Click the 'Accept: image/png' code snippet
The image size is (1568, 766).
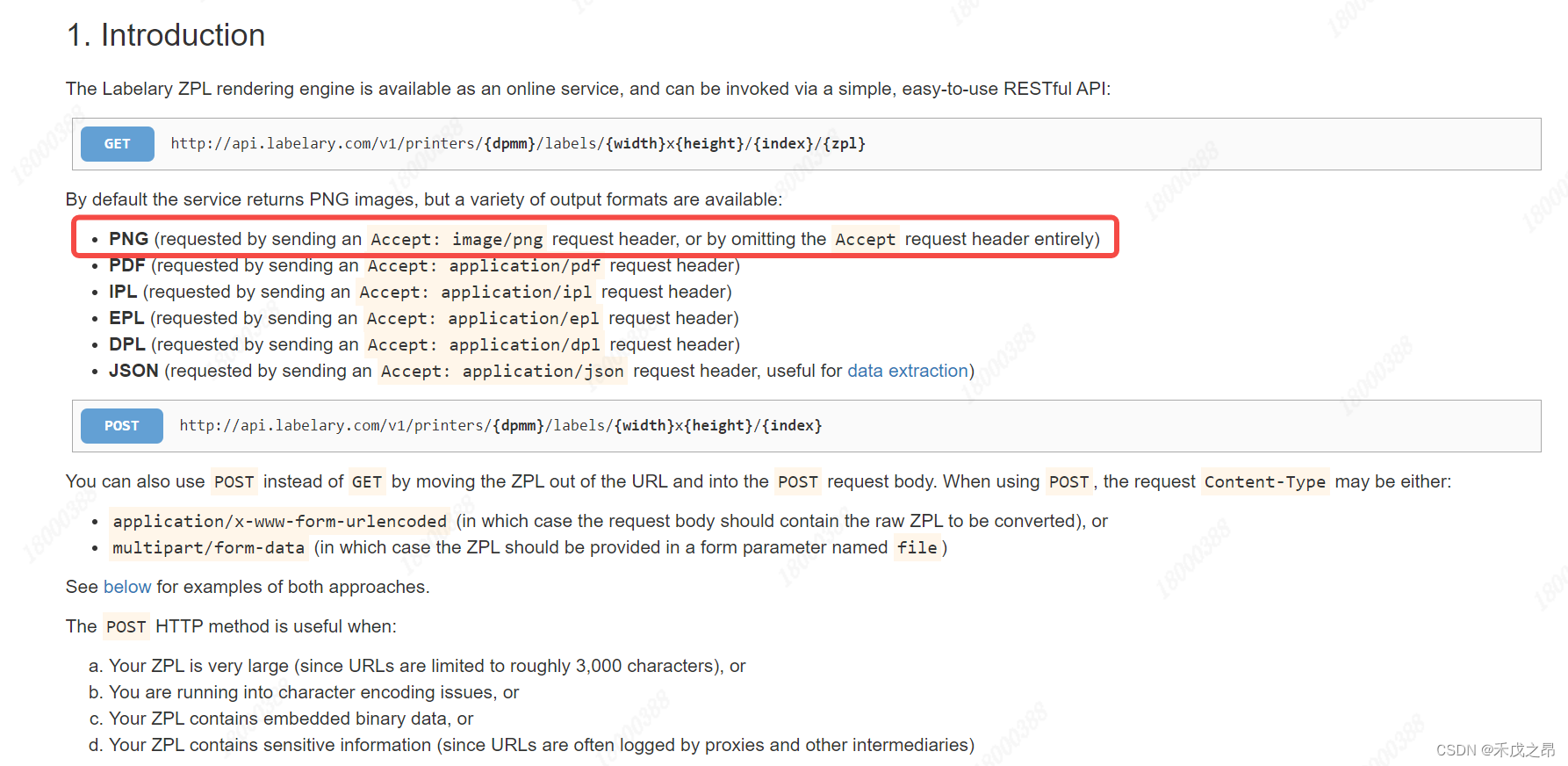click(x=457, y=239)
